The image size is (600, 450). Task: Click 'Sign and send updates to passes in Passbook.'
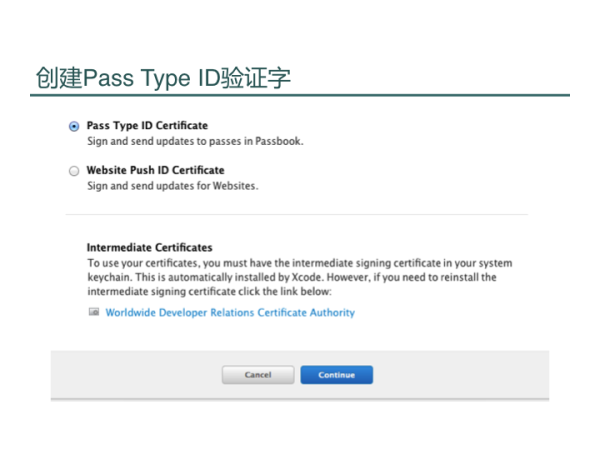(195, 141)
